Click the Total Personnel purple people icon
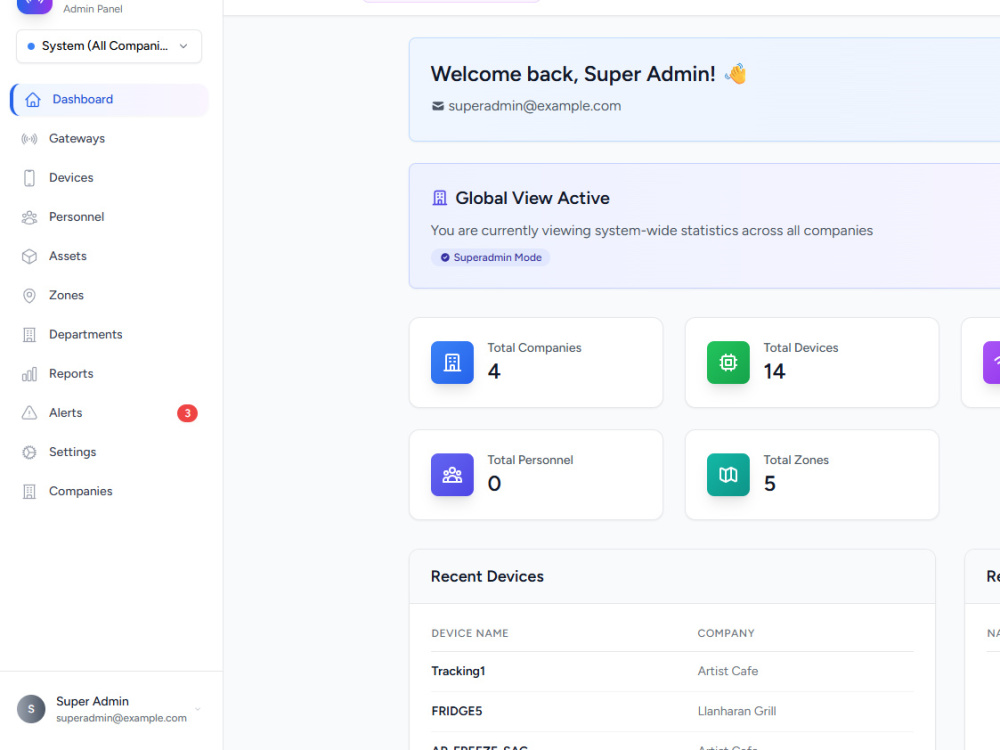Viewport: 1000px width, 750px height. 452,474
